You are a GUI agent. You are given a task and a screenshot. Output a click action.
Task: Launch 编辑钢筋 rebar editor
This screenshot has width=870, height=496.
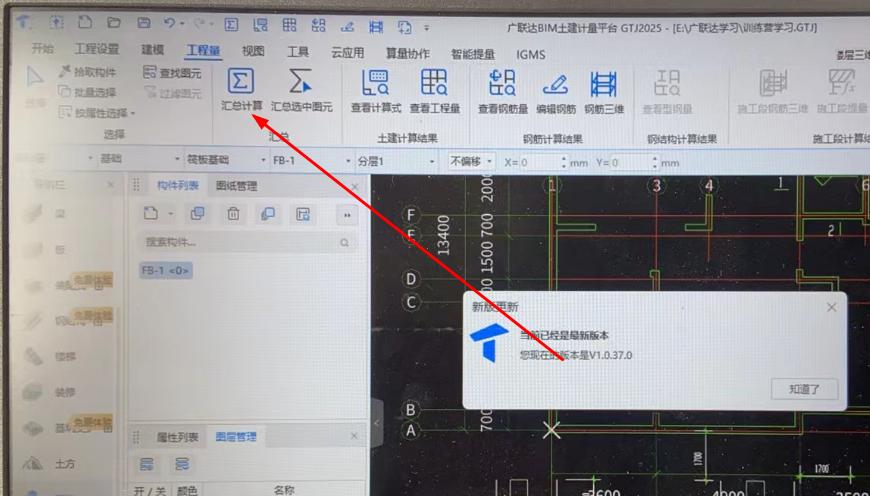tap(555, 92)
